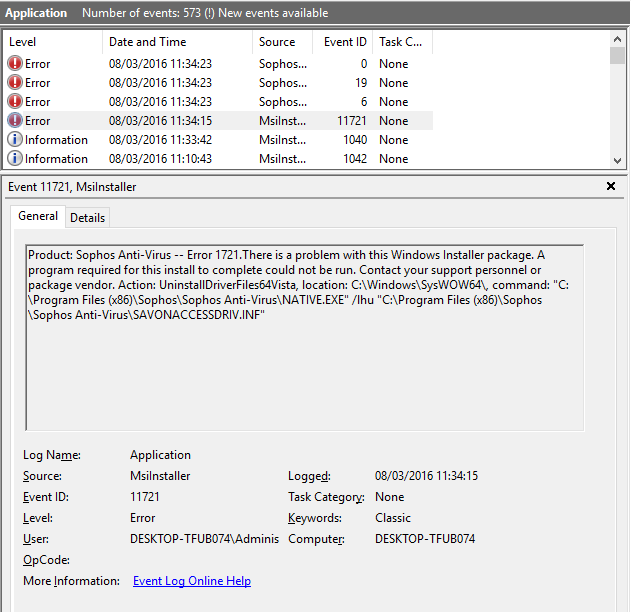This screenshot has height=612, width=631.
Task: Close the Event 11721 preview pane
Action: coord(610,186)
